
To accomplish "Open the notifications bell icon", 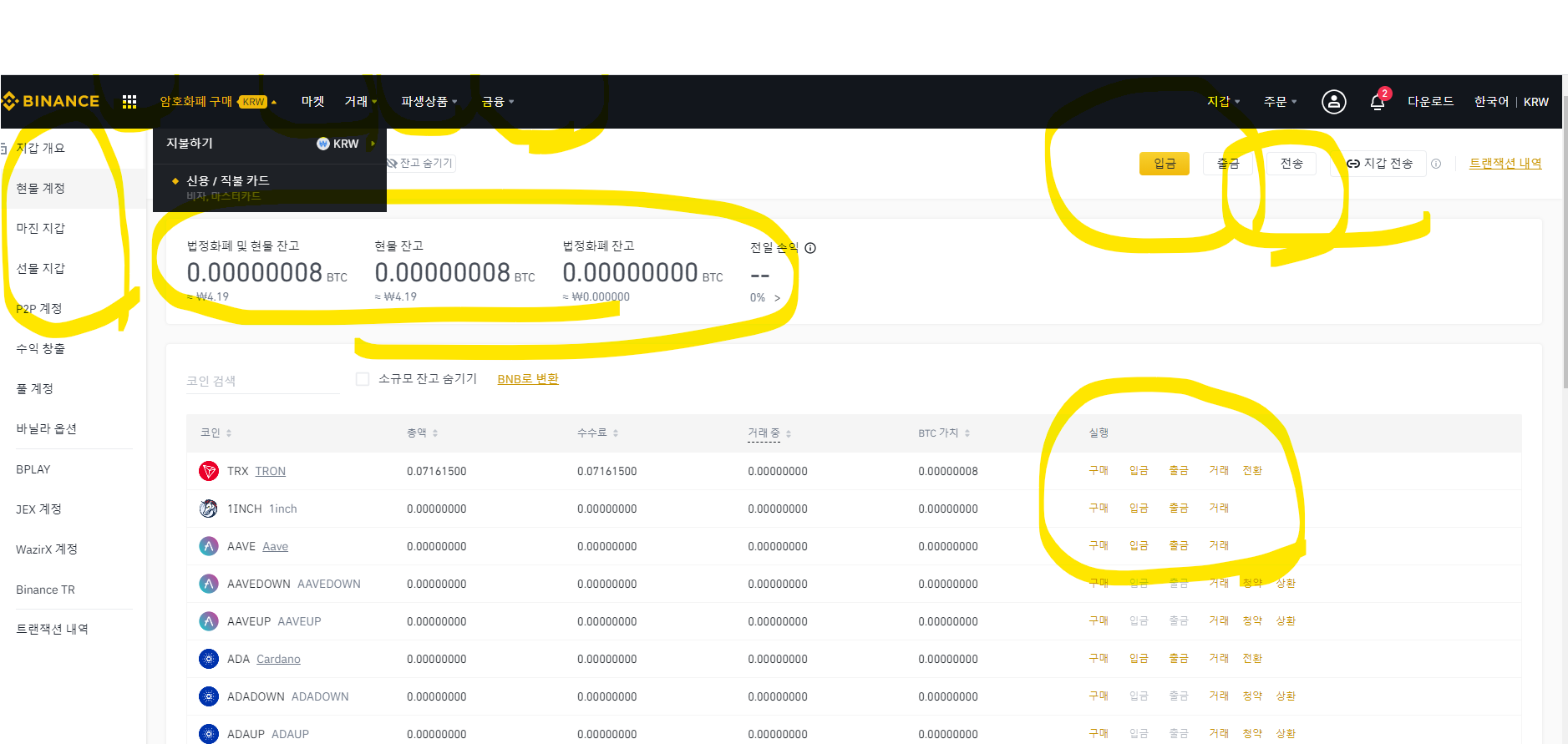I will [x=1378, y=102].
